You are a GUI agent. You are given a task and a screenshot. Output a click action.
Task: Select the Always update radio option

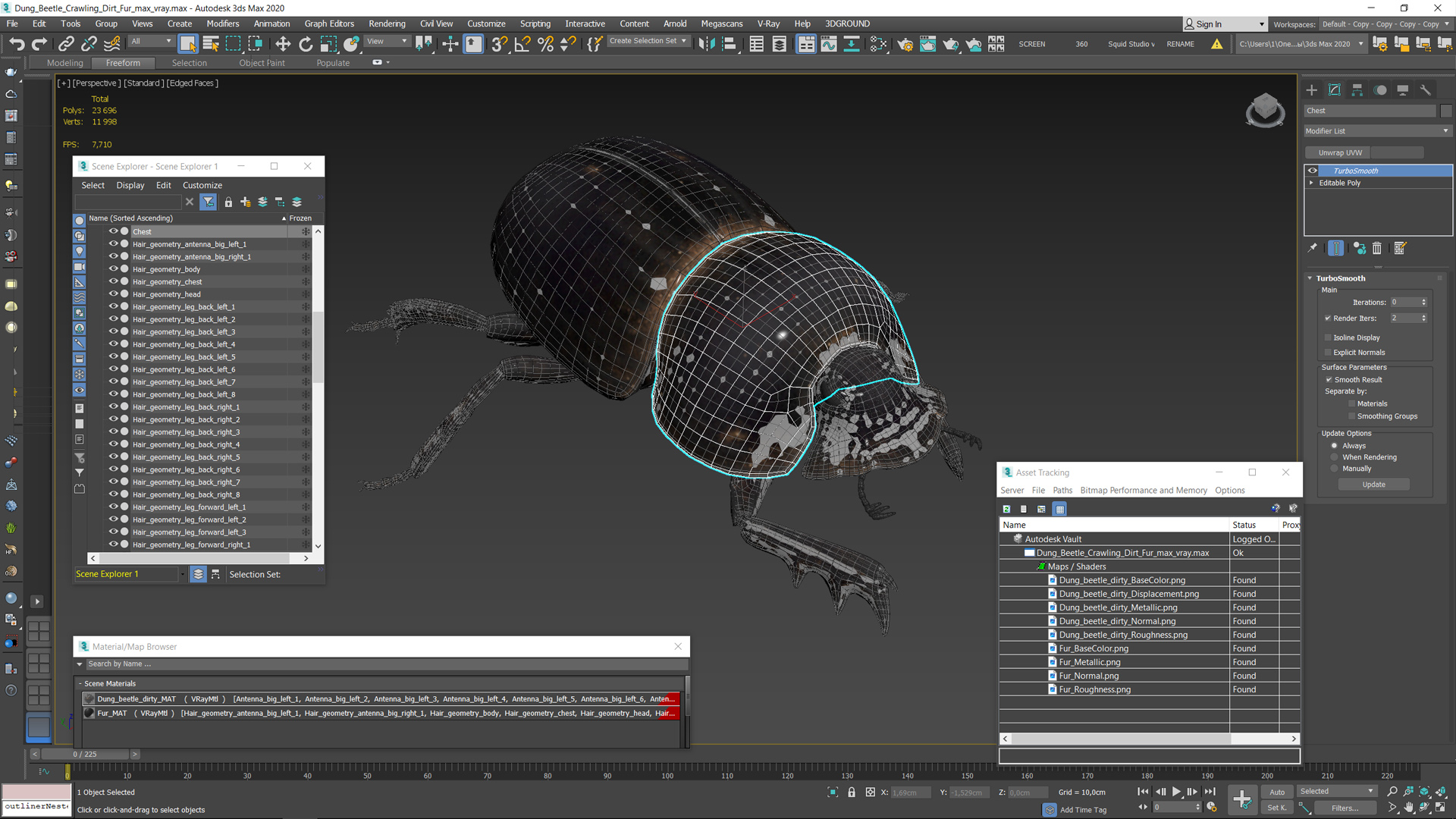(1335, 446)
